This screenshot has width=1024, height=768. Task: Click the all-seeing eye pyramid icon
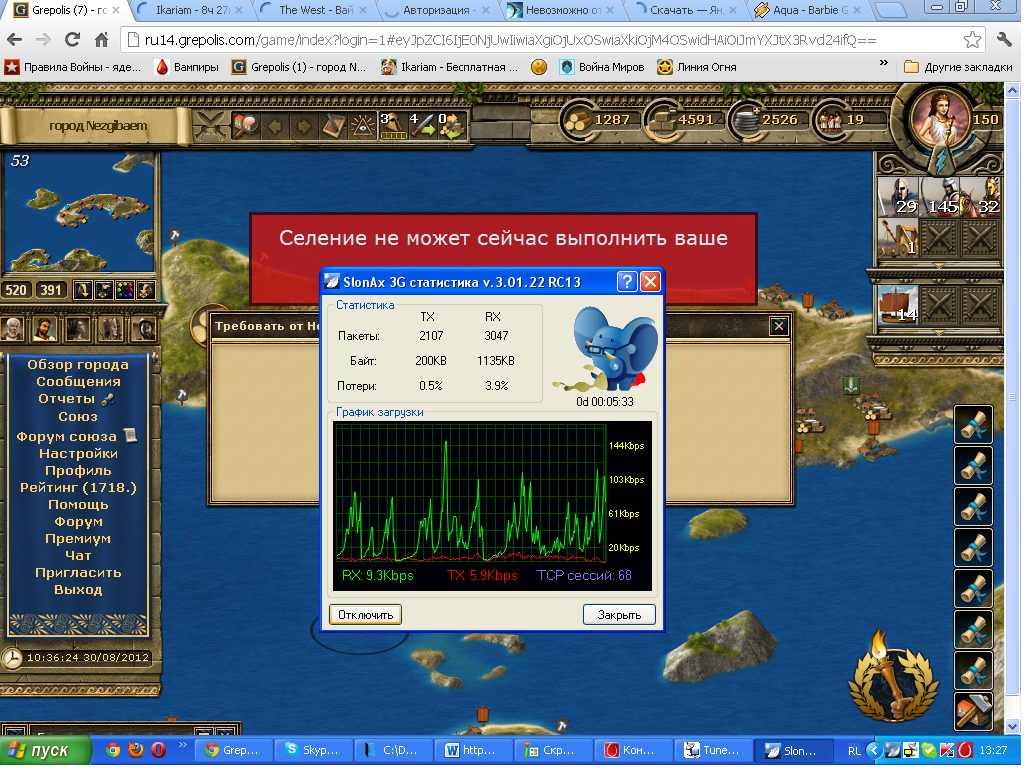(362, 125)
